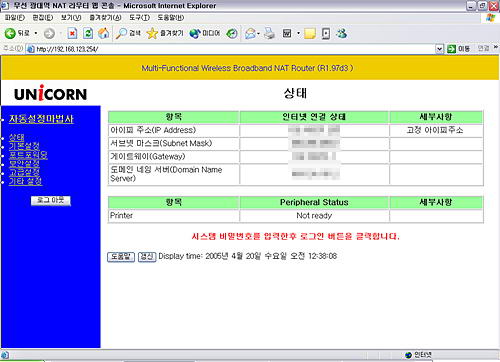Open the 즐겨찾기(A) menu
500x362 pixels.
[x=105, y=18]
